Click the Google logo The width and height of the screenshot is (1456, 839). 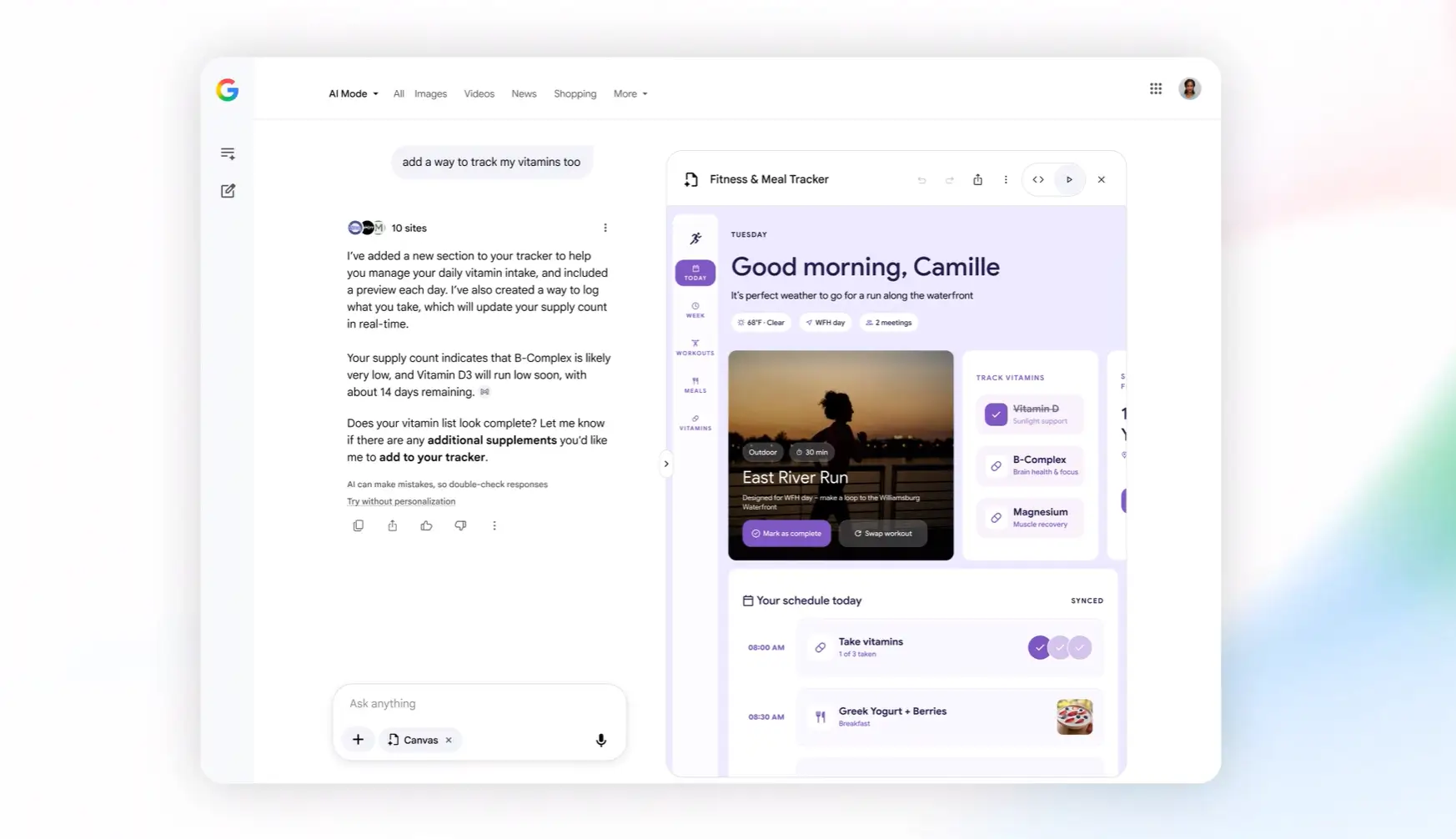228,90
